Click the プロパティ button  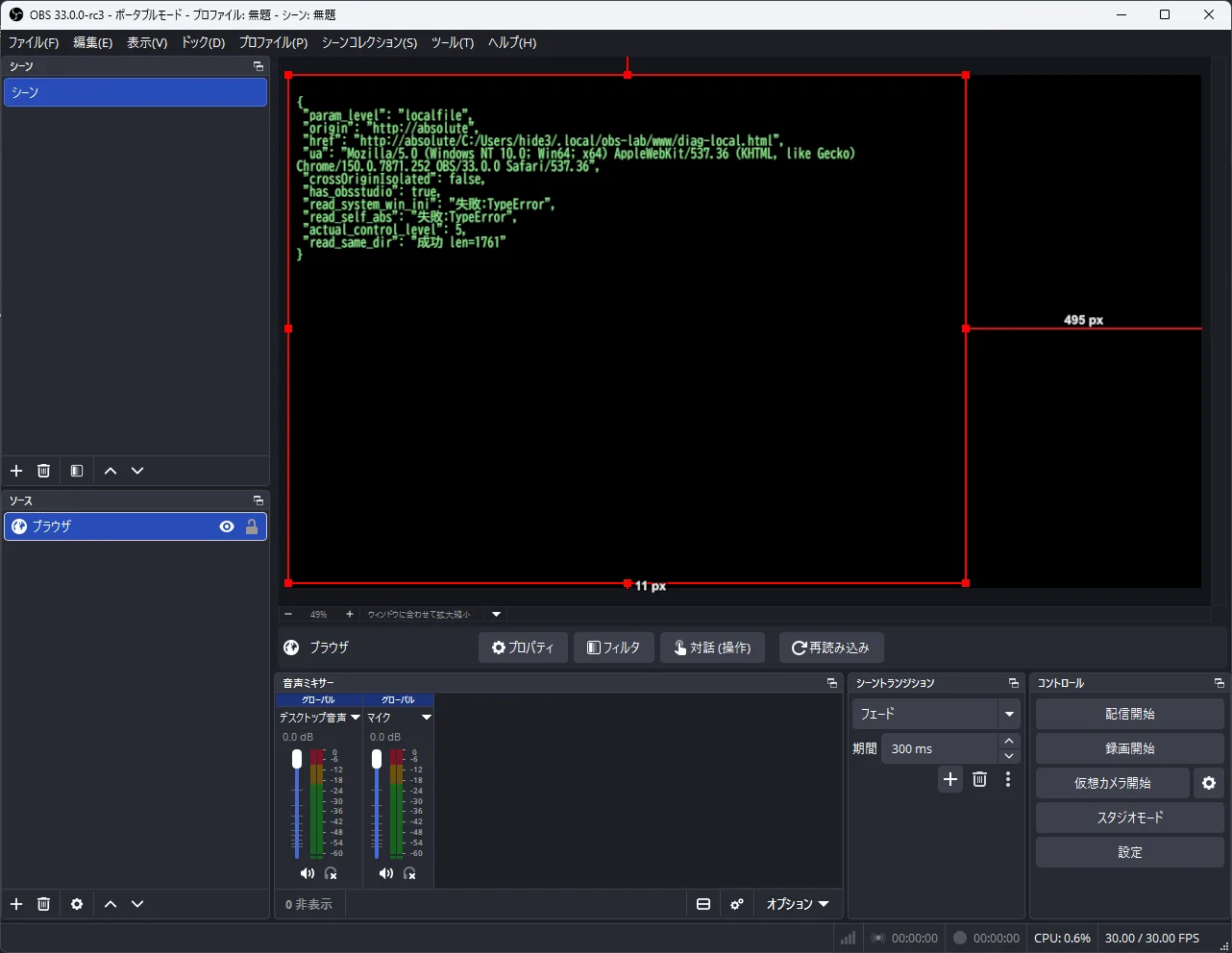click(523, 648)
